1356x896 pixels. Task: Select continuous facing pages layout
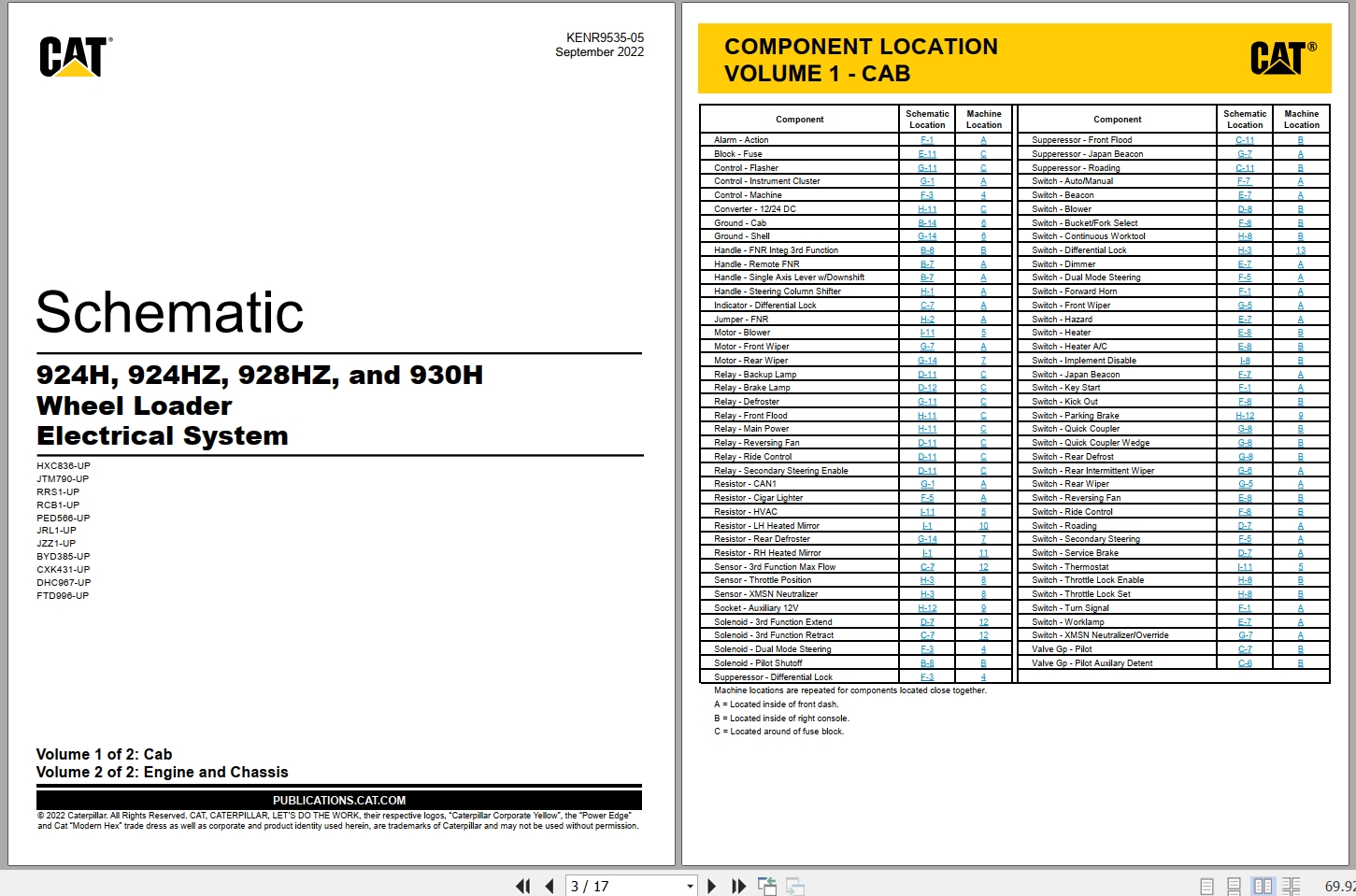(1291, 886)
